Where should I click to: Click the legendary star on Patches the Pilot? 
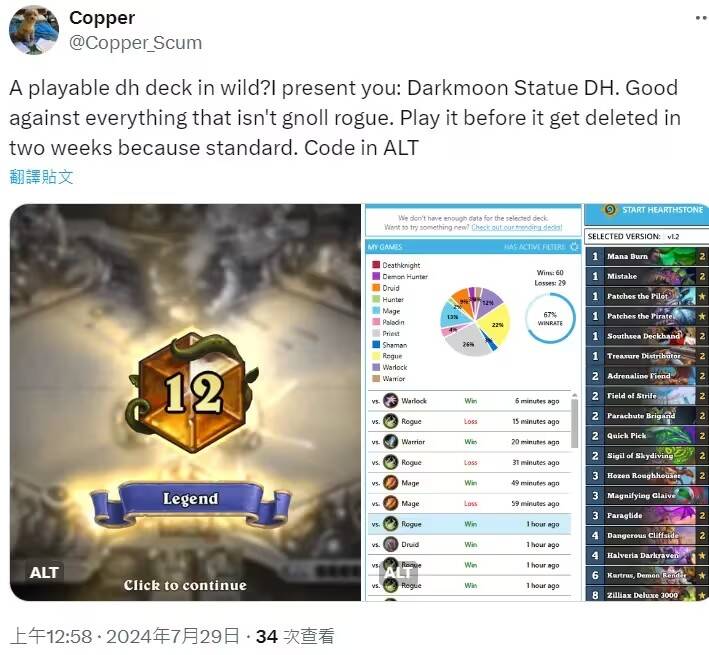(x=702, y=296)
